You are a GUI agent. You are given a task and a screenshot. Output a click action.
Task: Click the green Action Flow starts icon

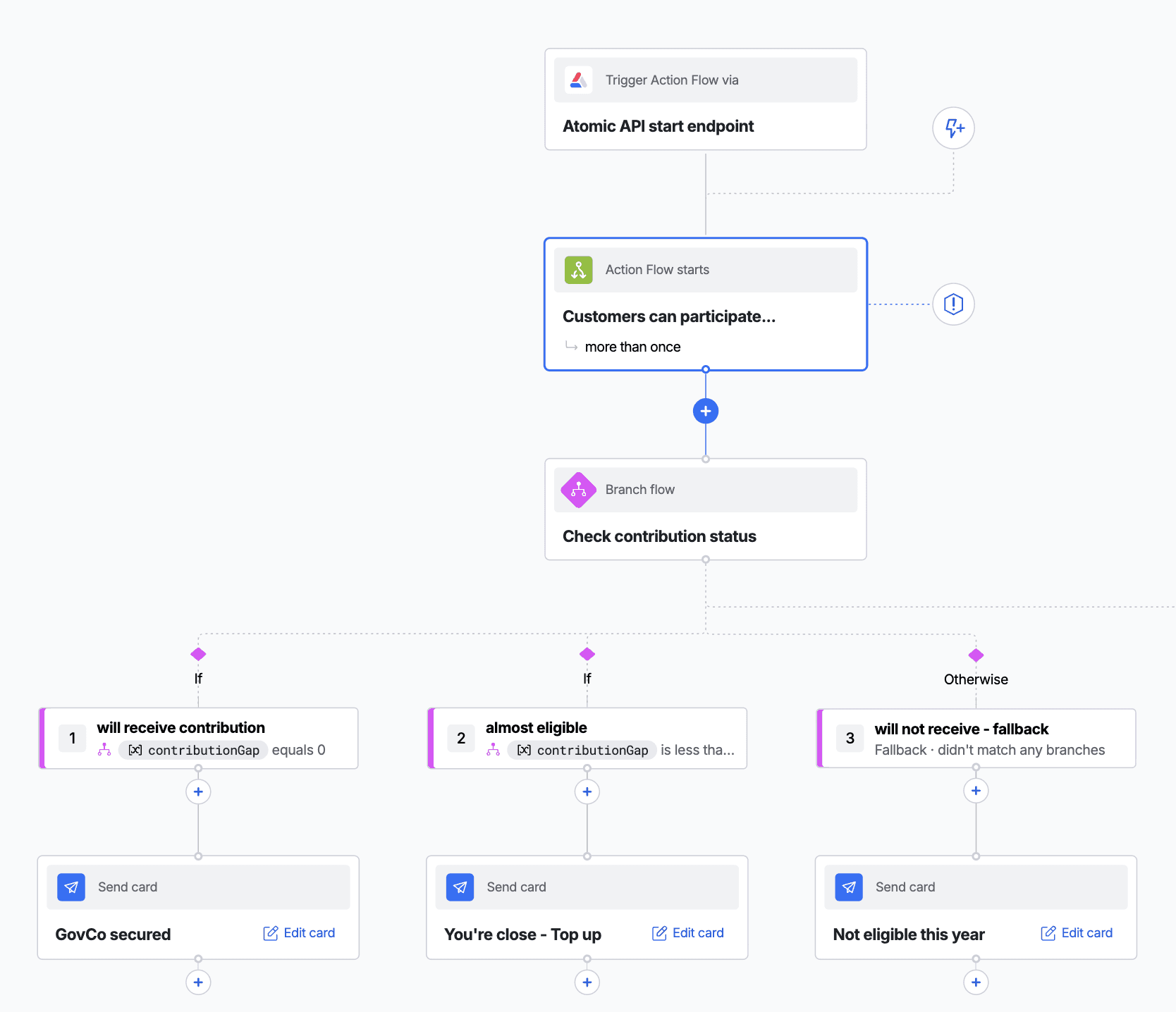[578, 270]
